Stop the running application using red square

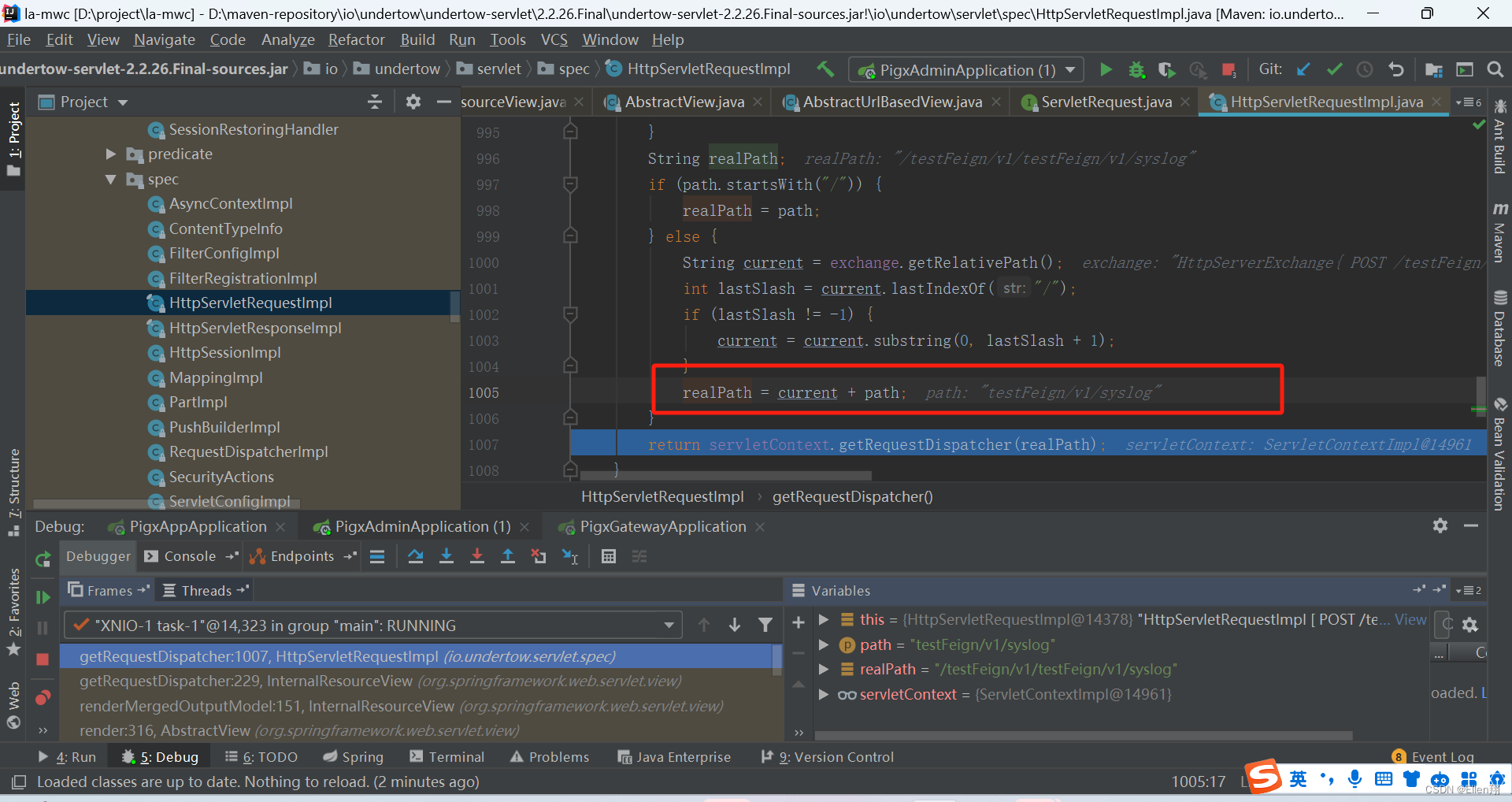(1228, 70)
